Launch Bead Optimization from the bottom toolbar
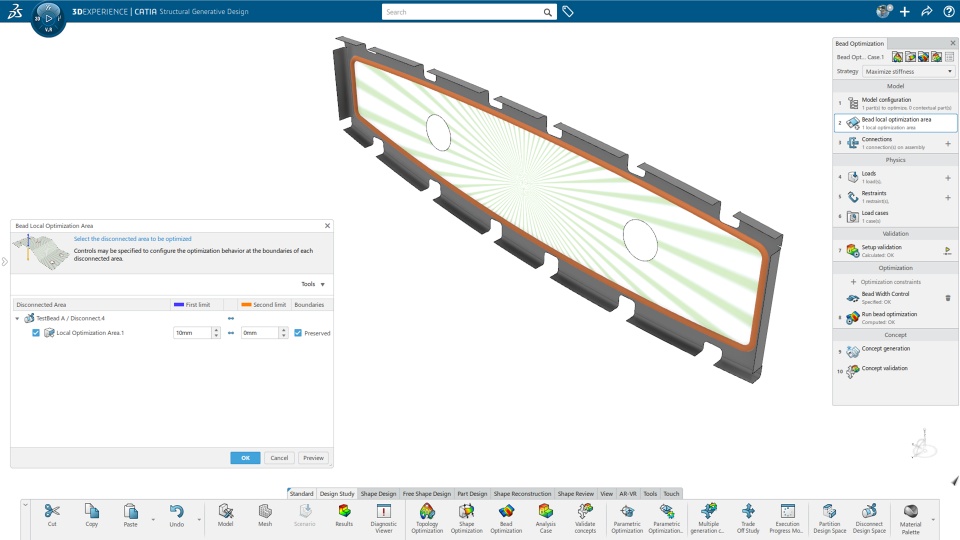 [x=506, y=518]
